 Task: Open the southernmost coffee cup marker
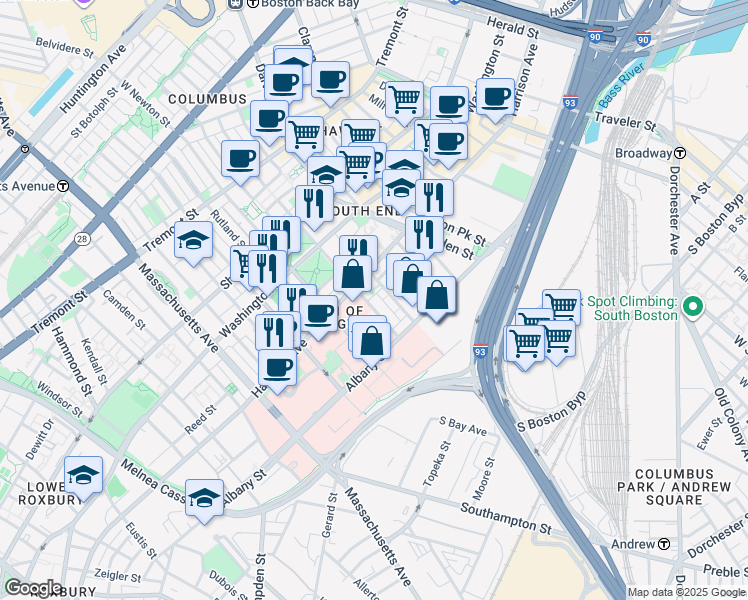(x=277, y=366)
